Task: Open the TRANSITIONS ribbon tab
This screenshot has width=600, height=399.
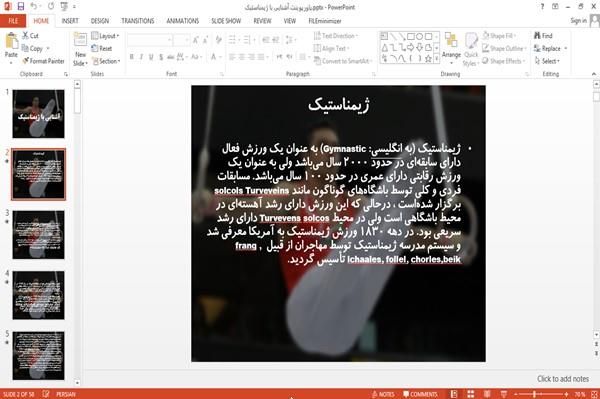Action: (x=138, y=21)
